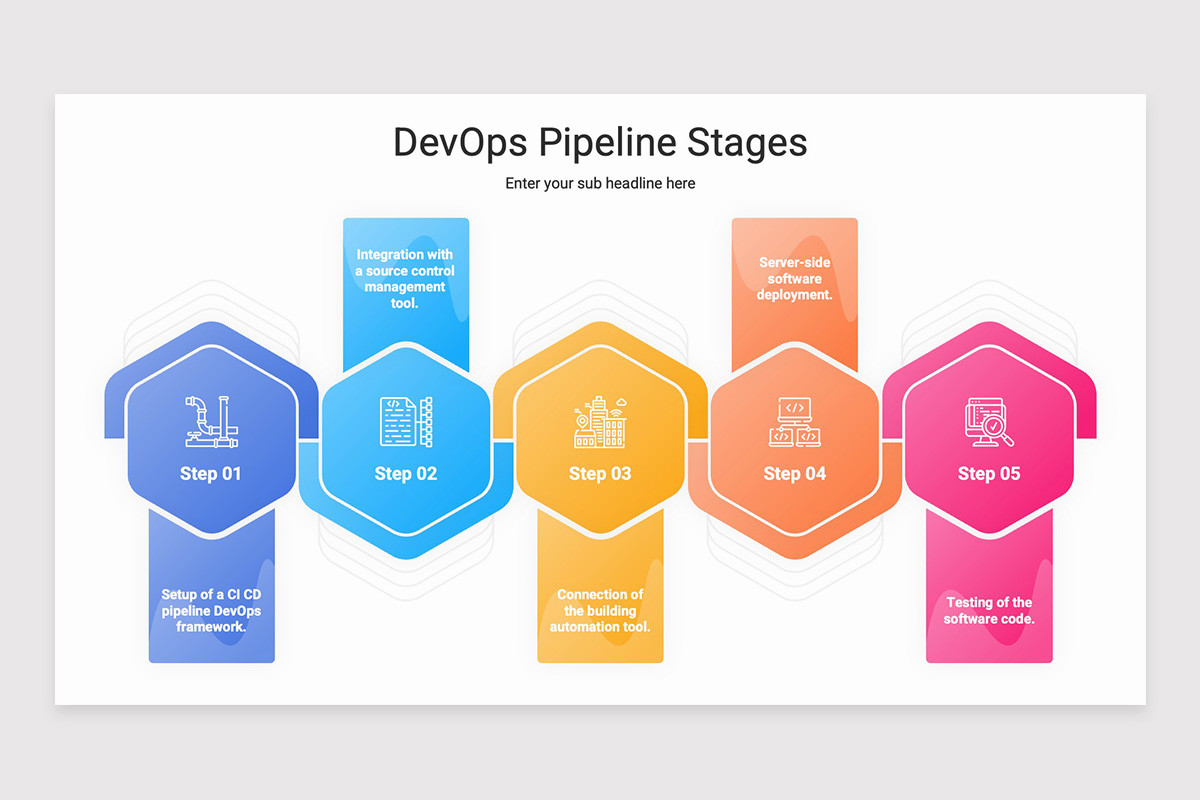The height and width of the screenshot is (800, 1200).
Task: Click the source code document icon on Step 02
Action: pos(398,420)
